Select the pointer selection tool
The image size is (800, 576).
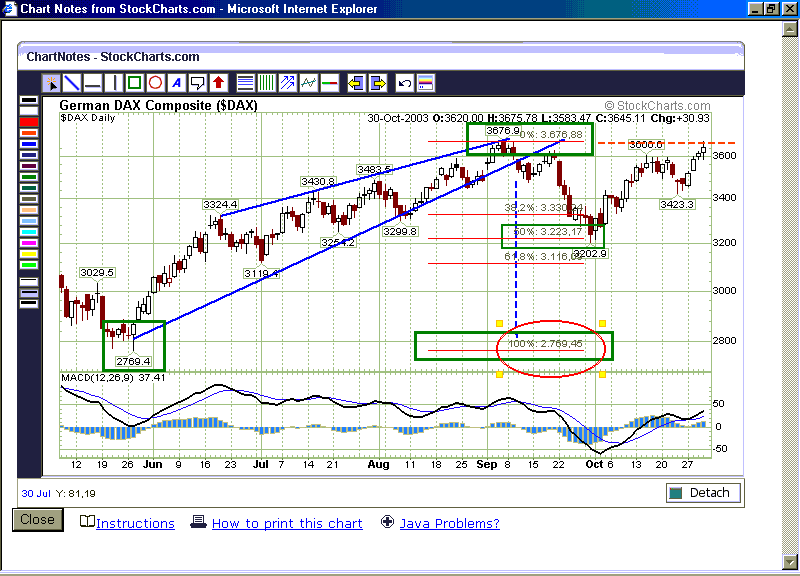51,83
